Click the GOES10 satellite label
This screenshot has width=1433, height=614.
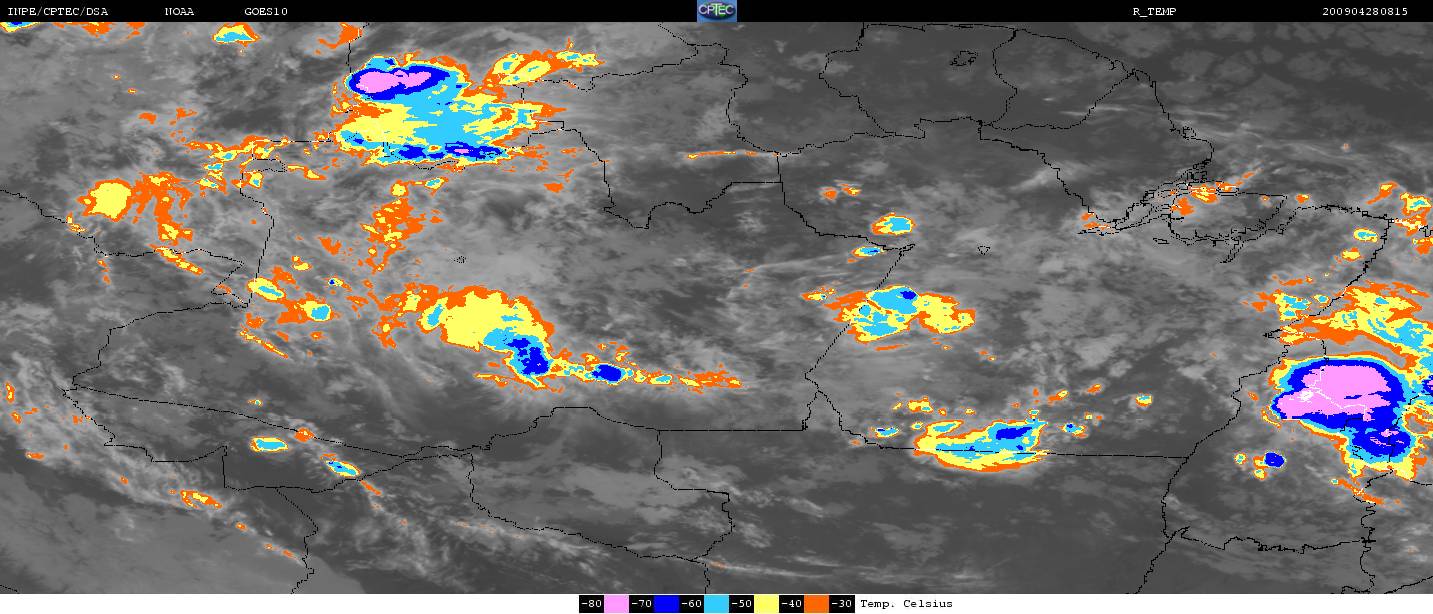(x=266, y=12)
